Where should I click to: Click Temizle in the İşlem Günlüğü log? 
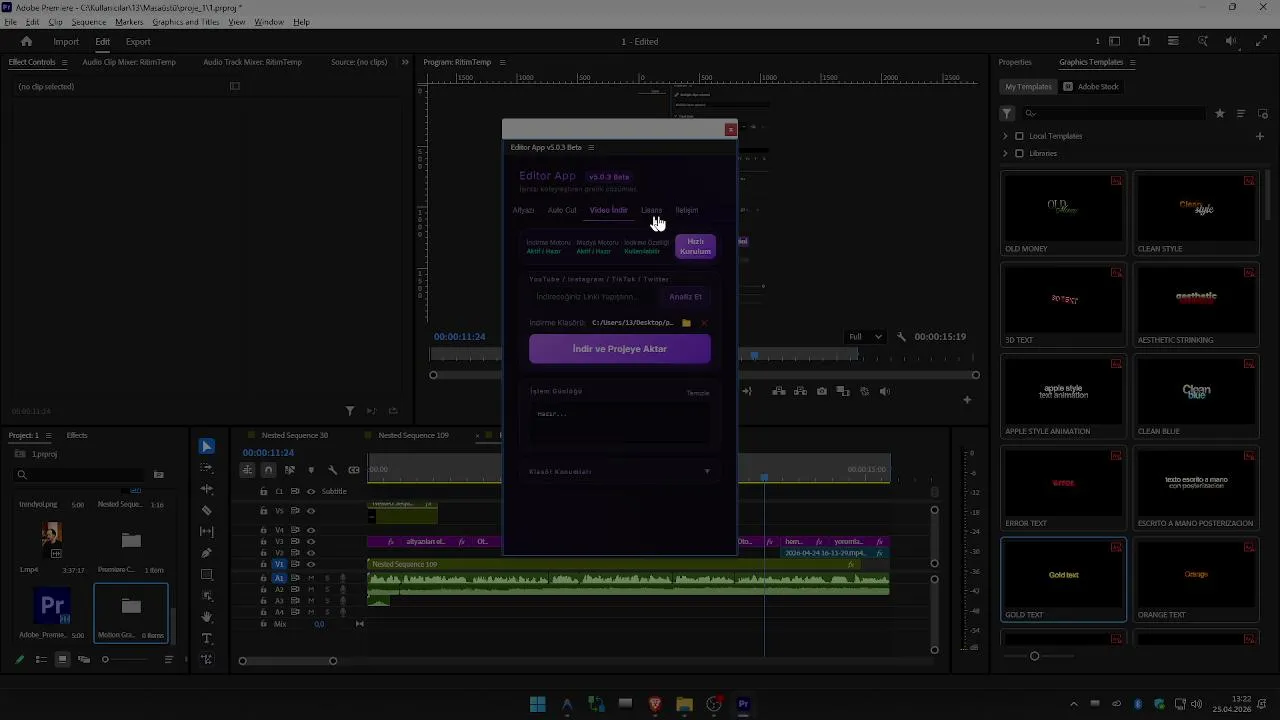(x=698, y=393)
